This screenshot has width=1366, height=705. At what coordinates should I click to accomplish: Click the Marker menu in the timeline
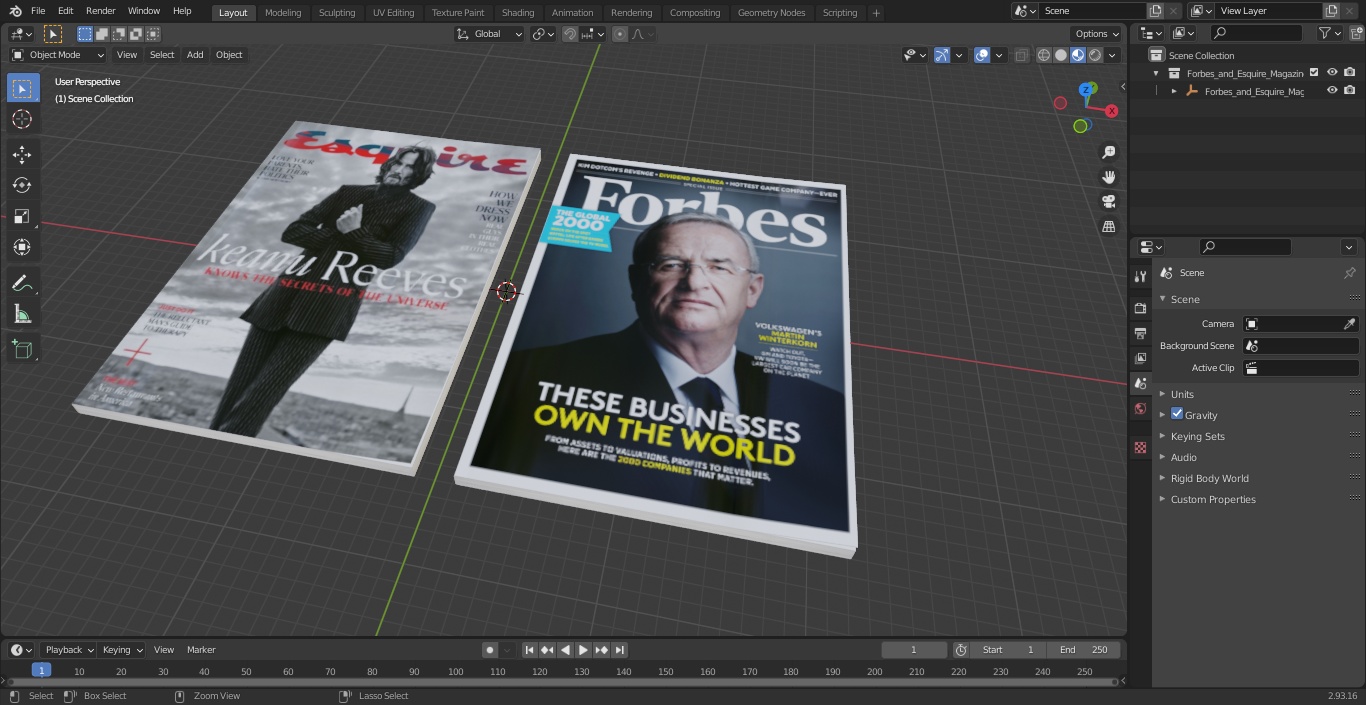tap(201, 650)
